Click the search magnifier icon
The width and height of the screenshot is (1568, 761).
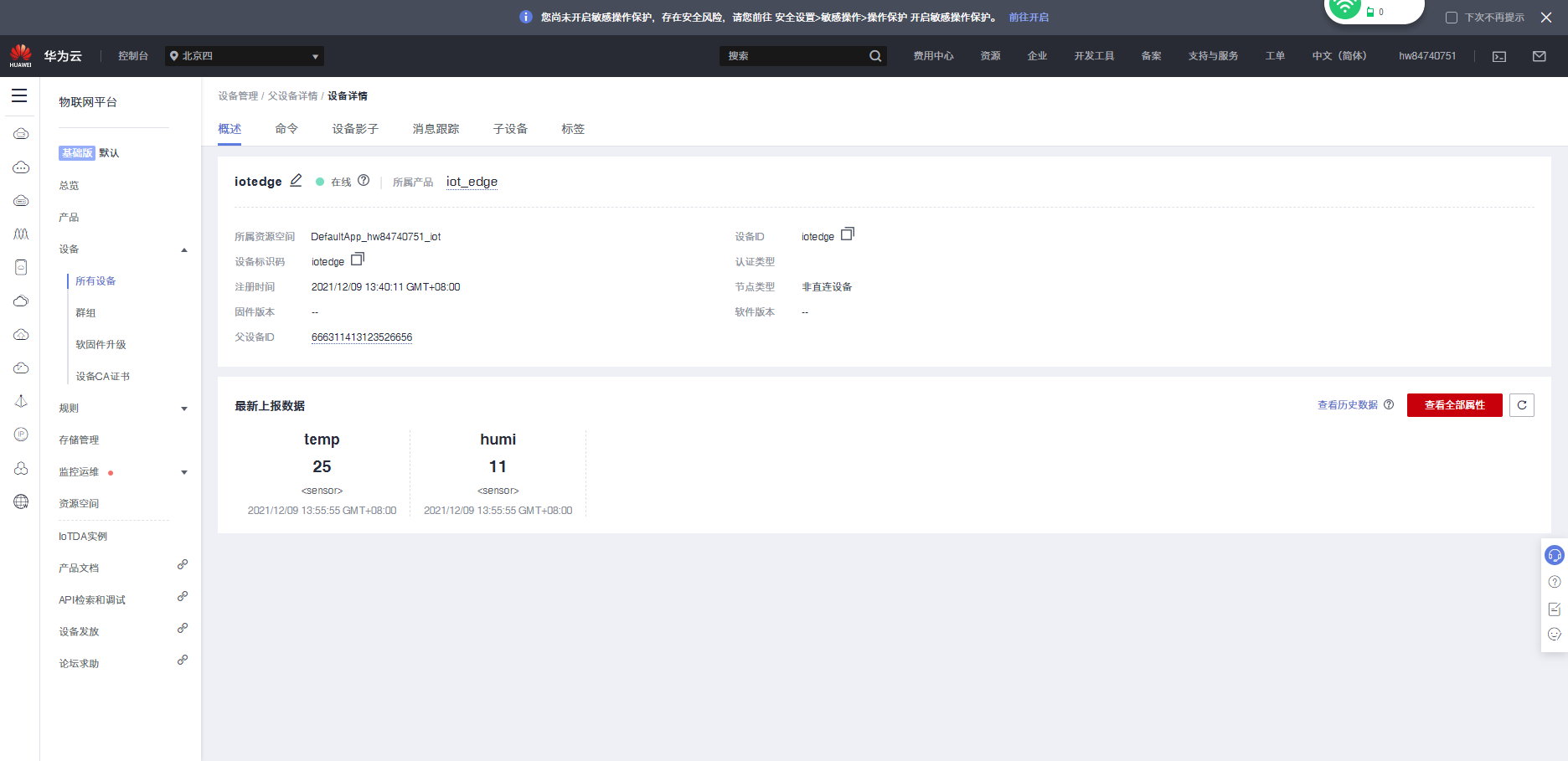pyautogui.click(x=875, y=56)
